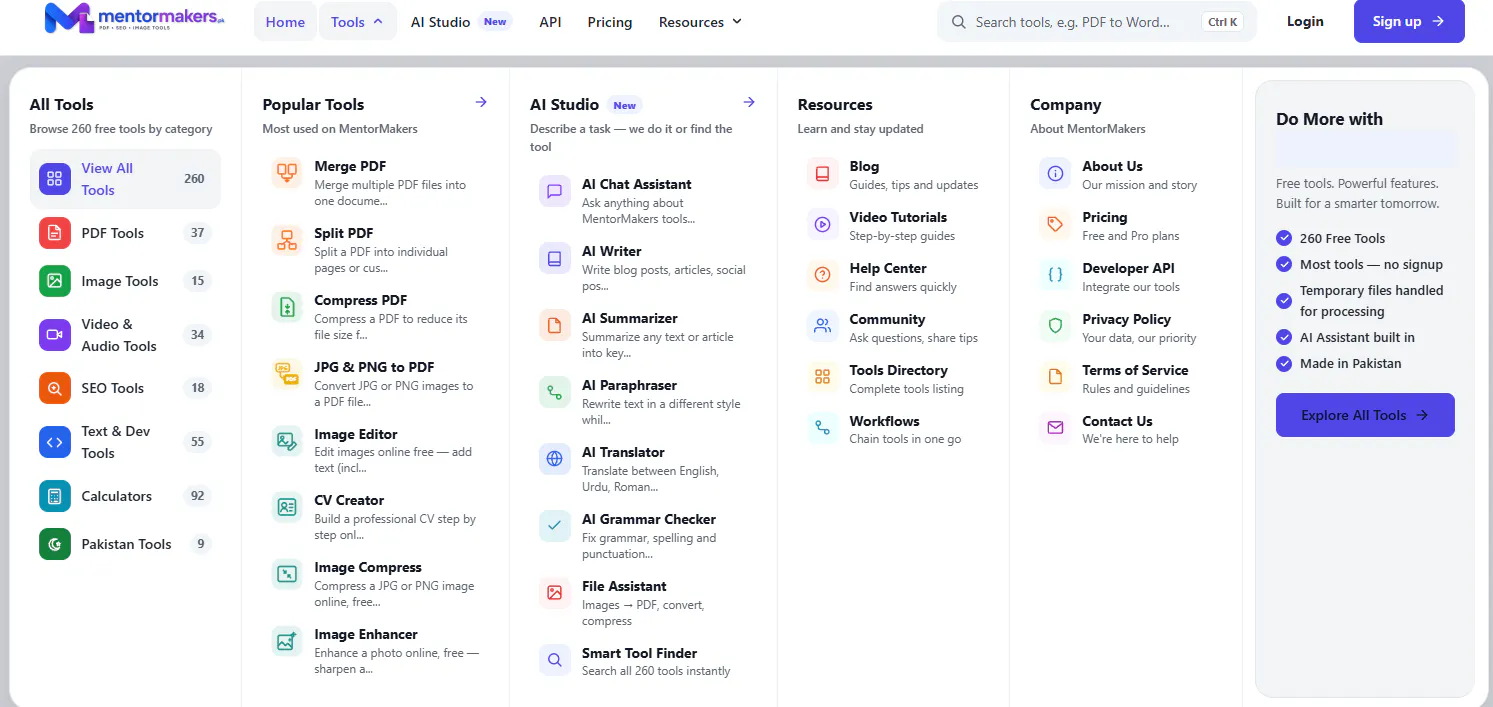The image size is (1493, 707).
Task: Click the AI Translator globe icon
Action: (555, 459)
